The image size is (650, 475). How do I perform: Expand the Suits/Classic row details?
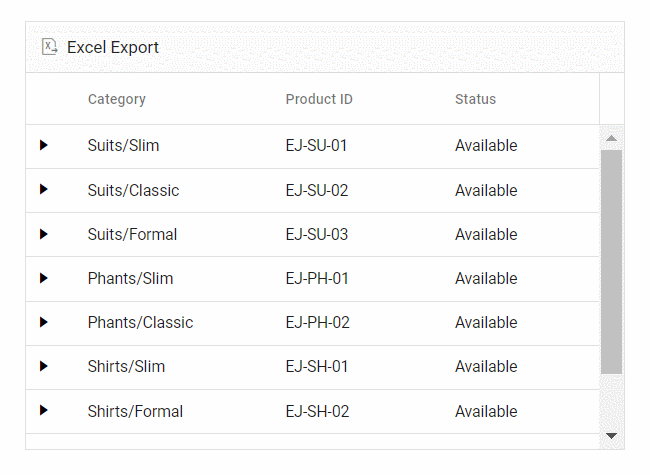pyautogui.click(x=43, y=190)
